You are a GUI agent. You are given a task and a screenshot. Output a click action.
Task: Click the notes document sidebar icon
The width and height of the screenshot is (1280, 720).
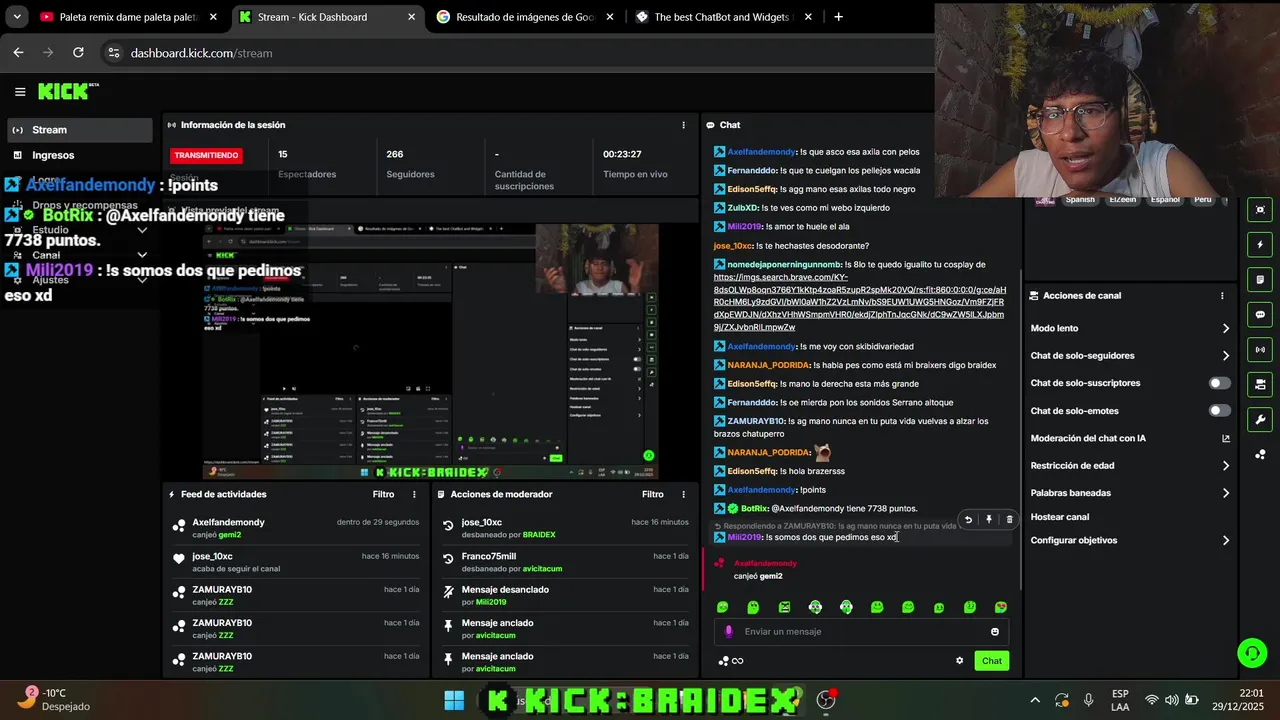1260,280
